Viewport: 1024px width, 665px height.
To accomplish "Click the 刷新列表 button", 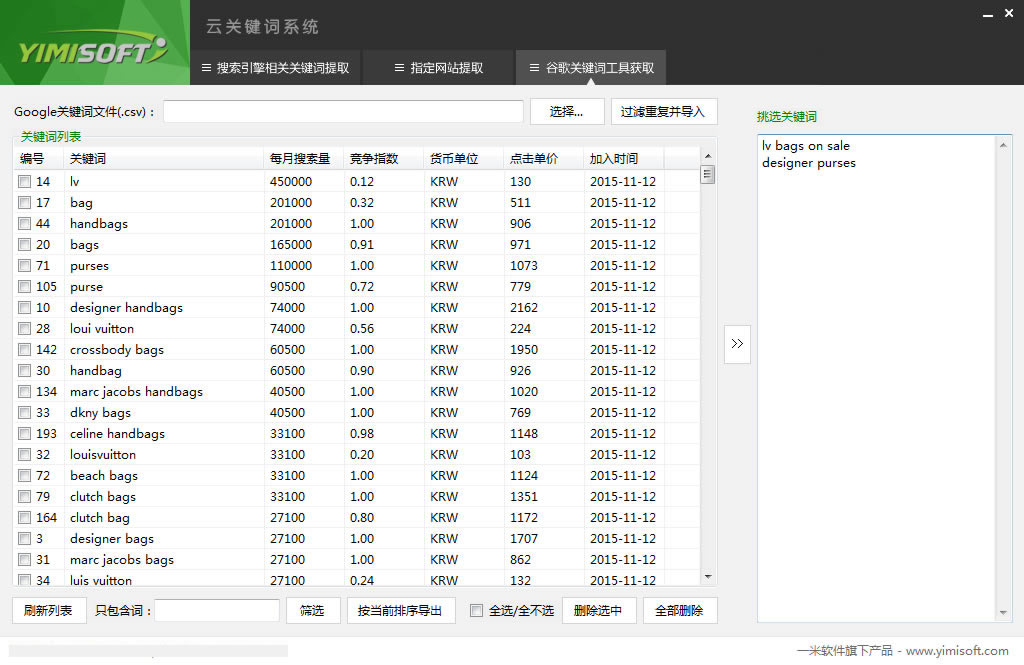I will (49, 611).
